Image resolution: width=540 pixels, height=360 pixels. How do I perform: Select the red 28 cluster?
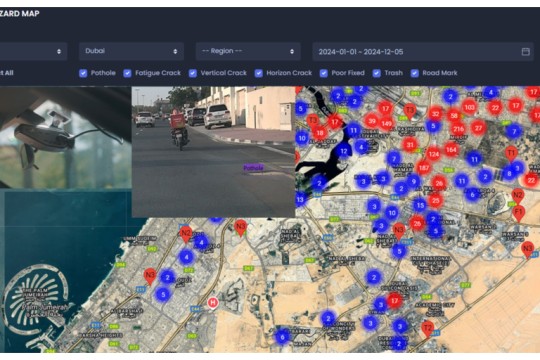(417, 224)
